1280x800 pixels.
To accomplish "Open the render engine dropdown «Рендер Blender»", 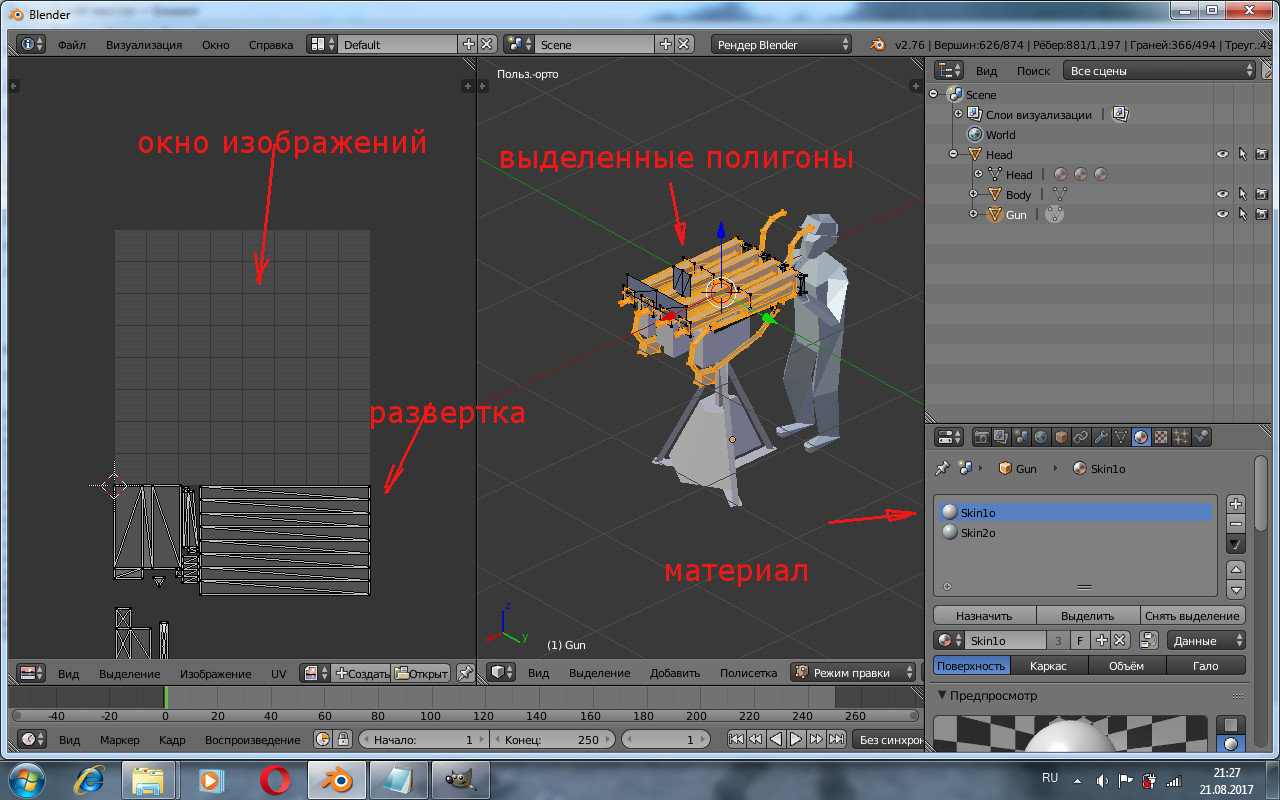I will click(x=782, y=45).
